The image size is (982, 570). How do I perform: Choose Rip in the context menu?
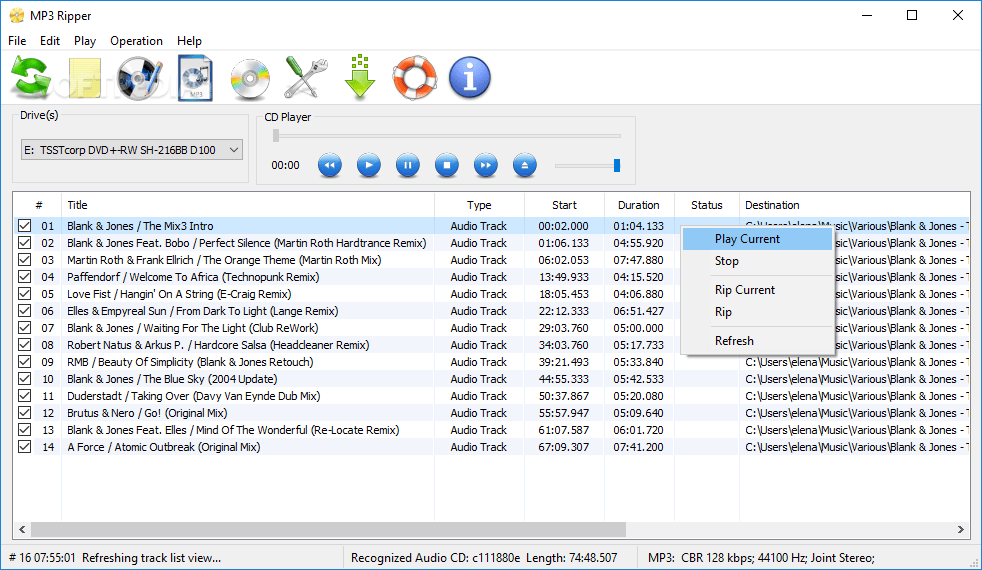click(757, 312)
